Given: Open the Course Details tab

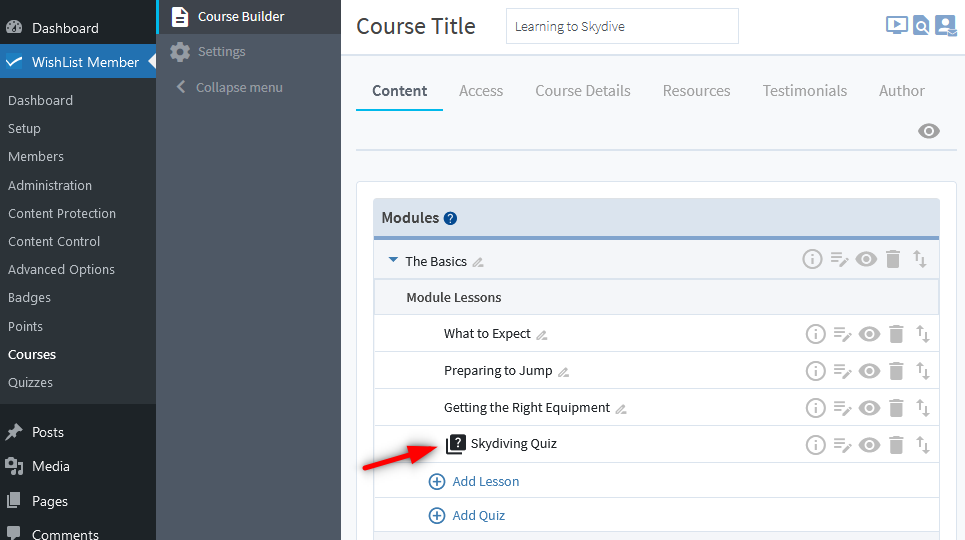Looking at the screenshot, I should [x=583, y=90].
